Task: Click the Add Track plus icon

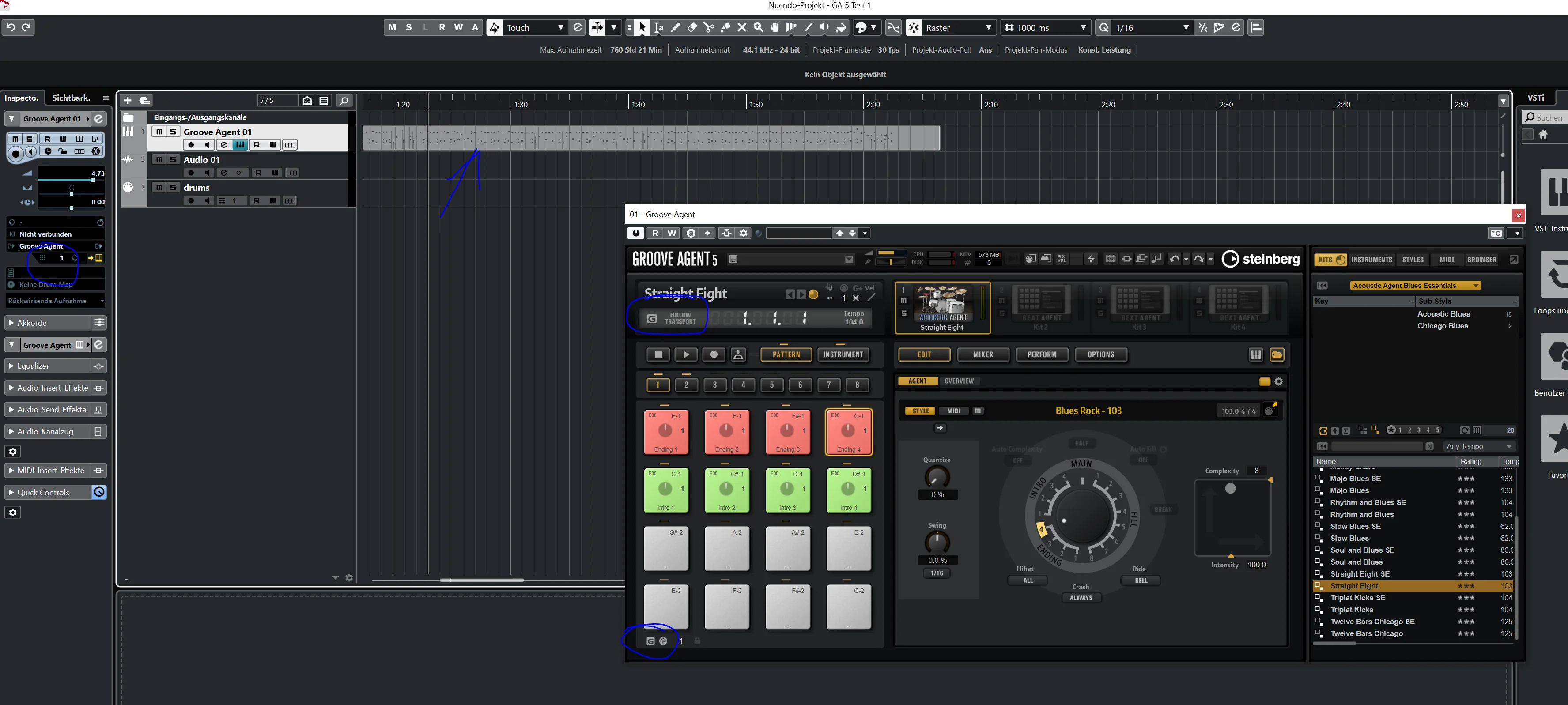Action: pyautogui.click(x=127, y=100)
